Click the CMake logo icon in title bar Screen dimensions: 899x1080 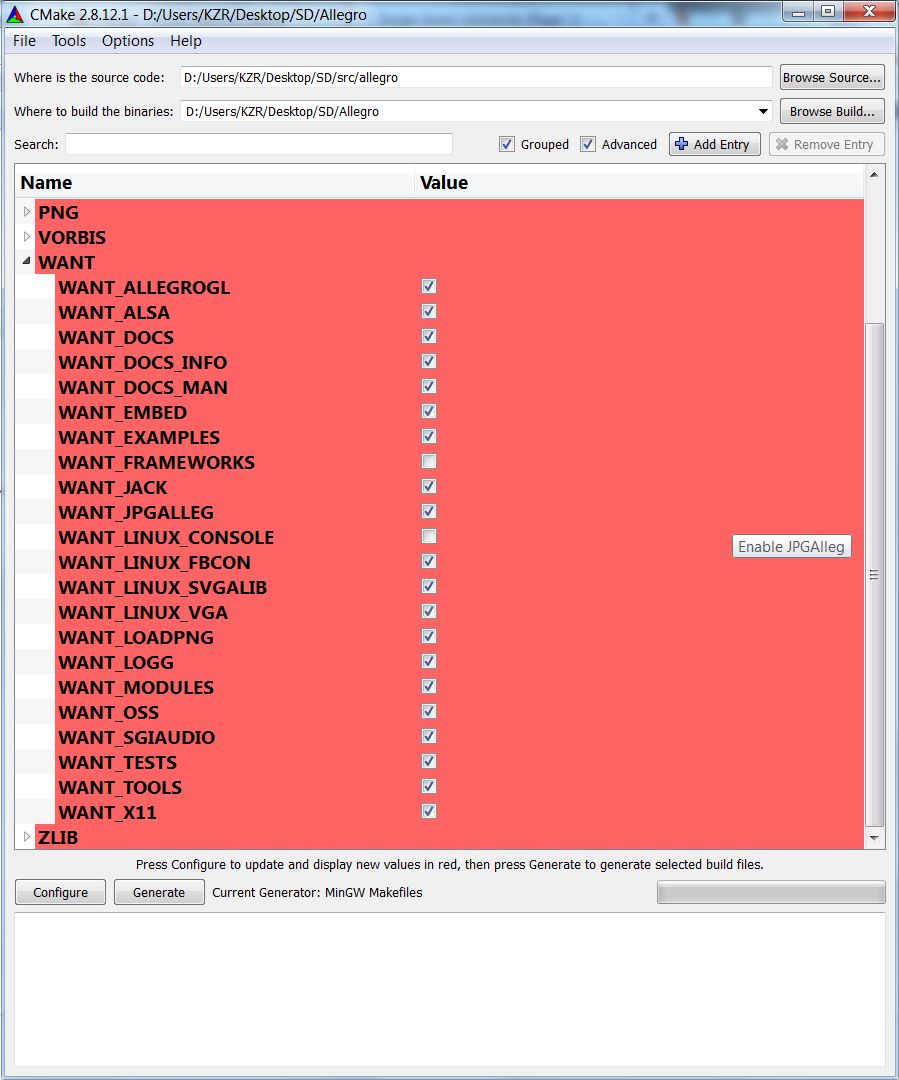click(14, 14)
